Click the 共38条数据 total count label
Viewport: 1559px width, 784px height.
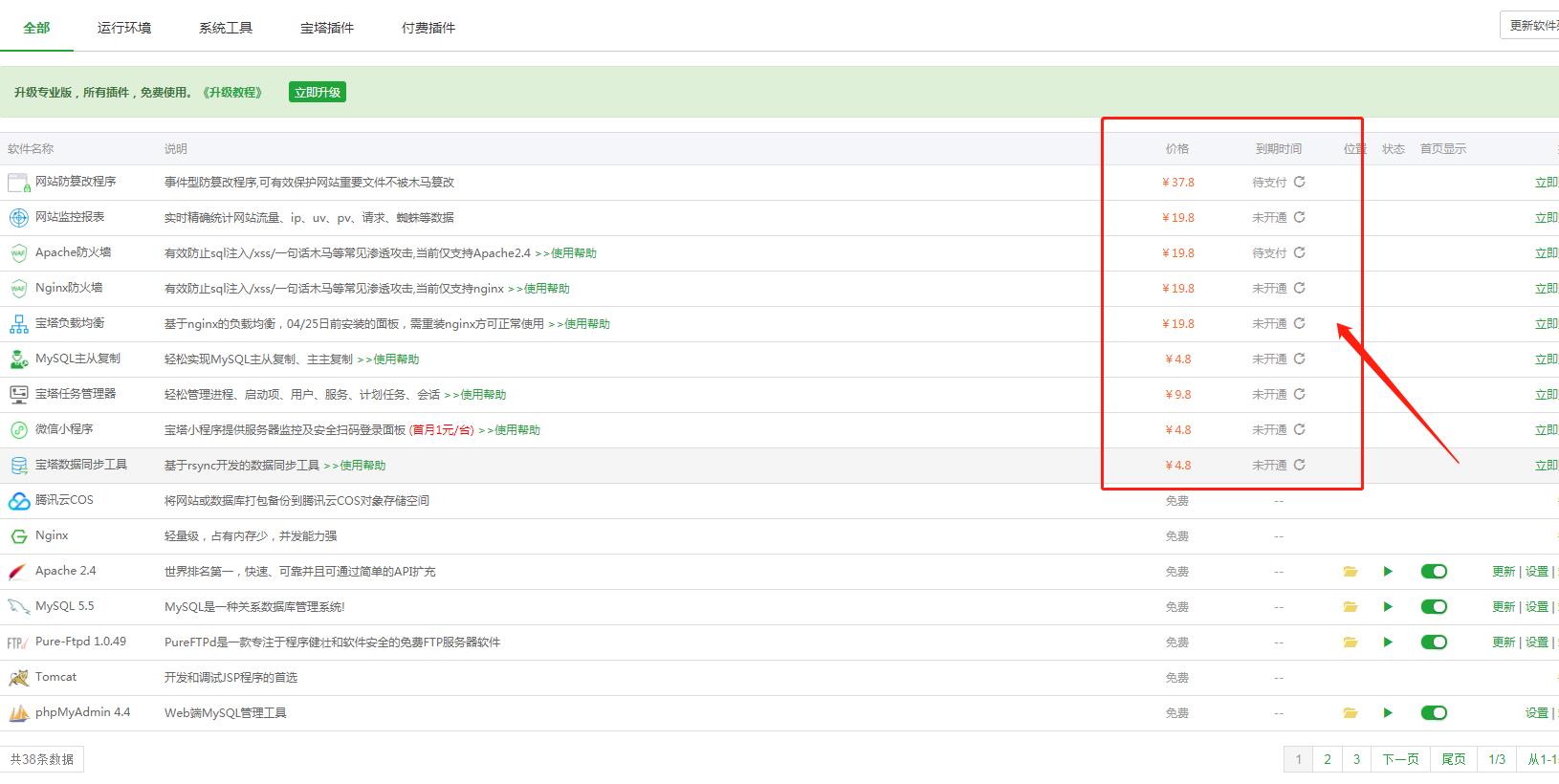42,759
